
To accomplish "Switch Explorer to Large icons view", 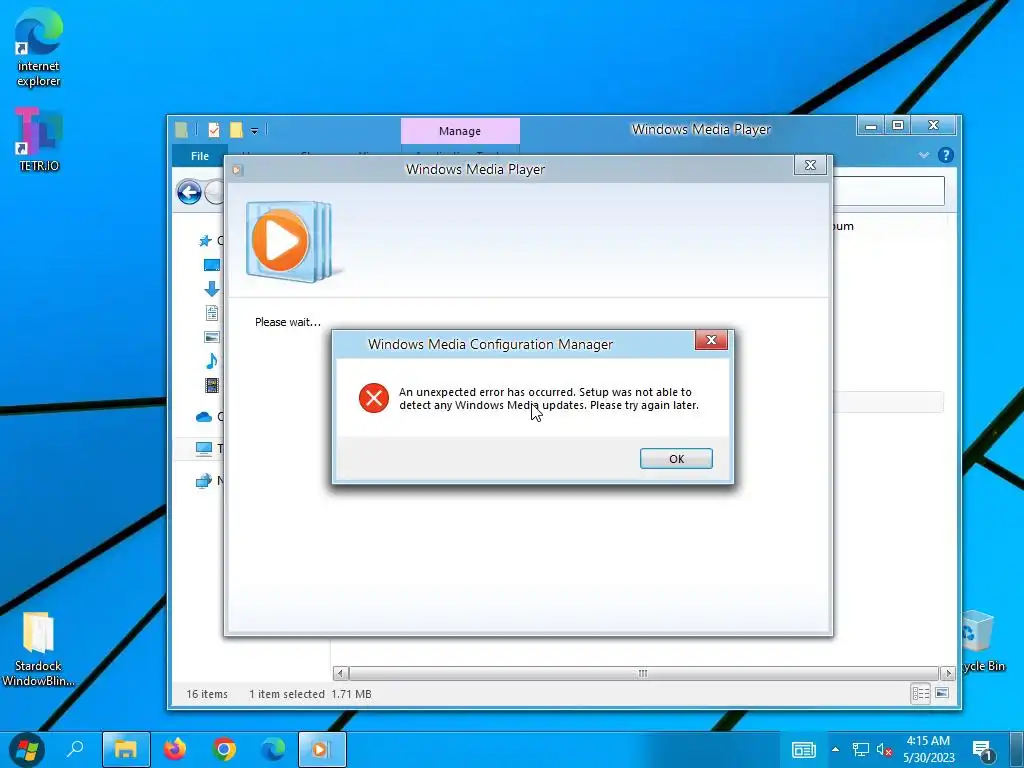I will (942, 694).
